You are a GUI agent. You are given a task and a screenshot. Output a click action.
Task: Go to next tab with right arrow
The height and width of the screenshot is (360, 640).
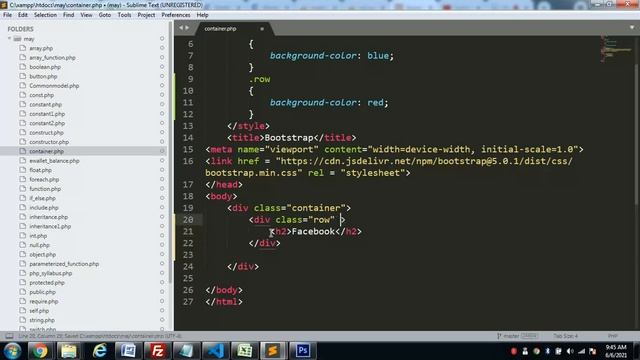click(x=187, y=28)
